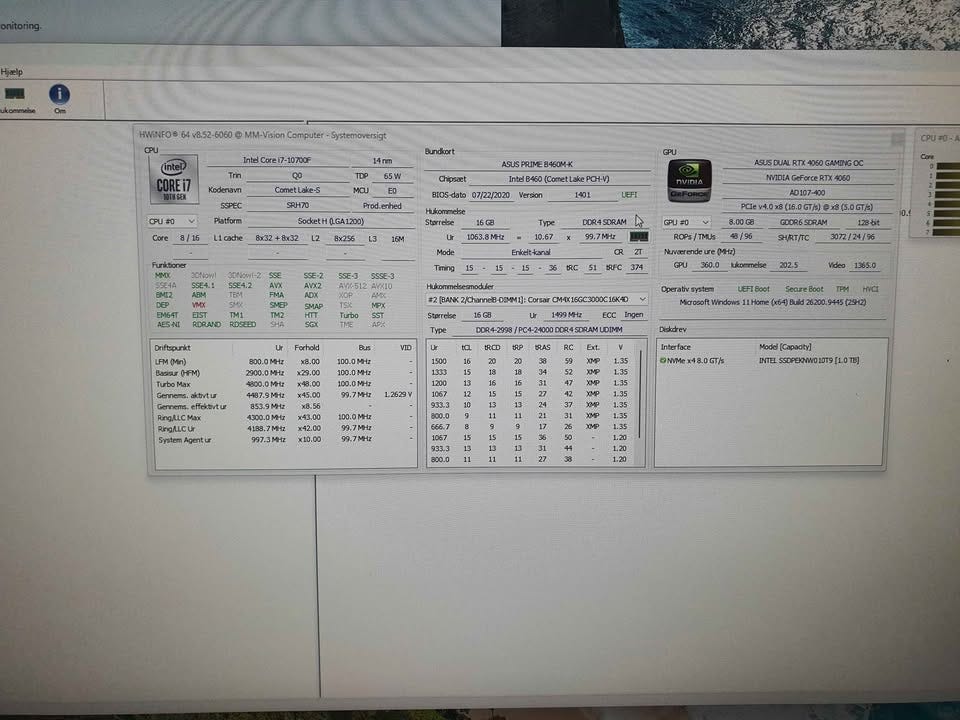Click the tRFC 374 timing value
Viewport: 960px width, 720px height.
point(637,268)
